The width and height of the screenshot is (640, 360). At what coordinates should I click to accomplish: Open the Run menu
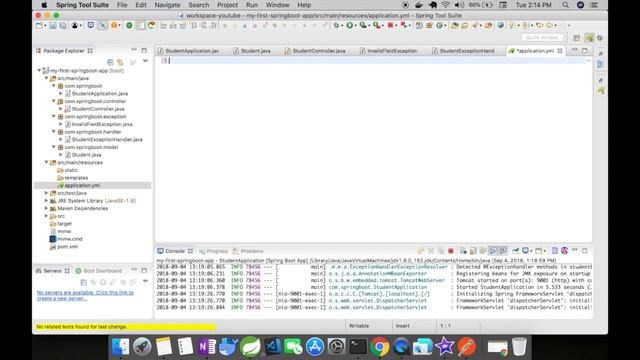point(252,5)
